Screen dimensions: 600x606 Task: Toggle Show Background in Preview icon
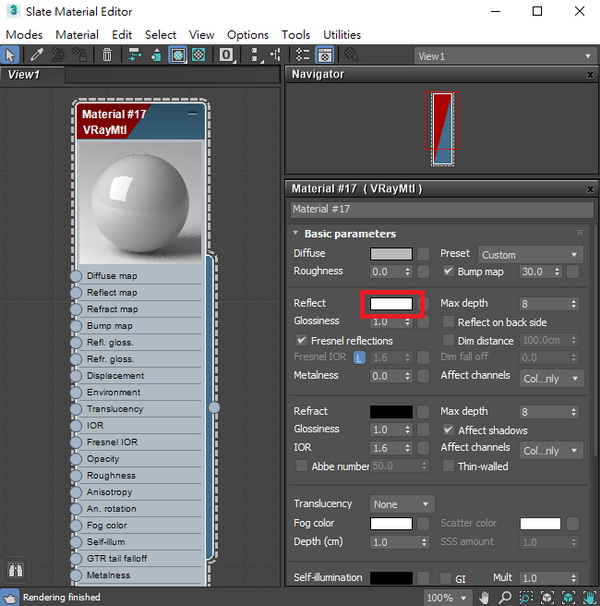tap(199, 55)
